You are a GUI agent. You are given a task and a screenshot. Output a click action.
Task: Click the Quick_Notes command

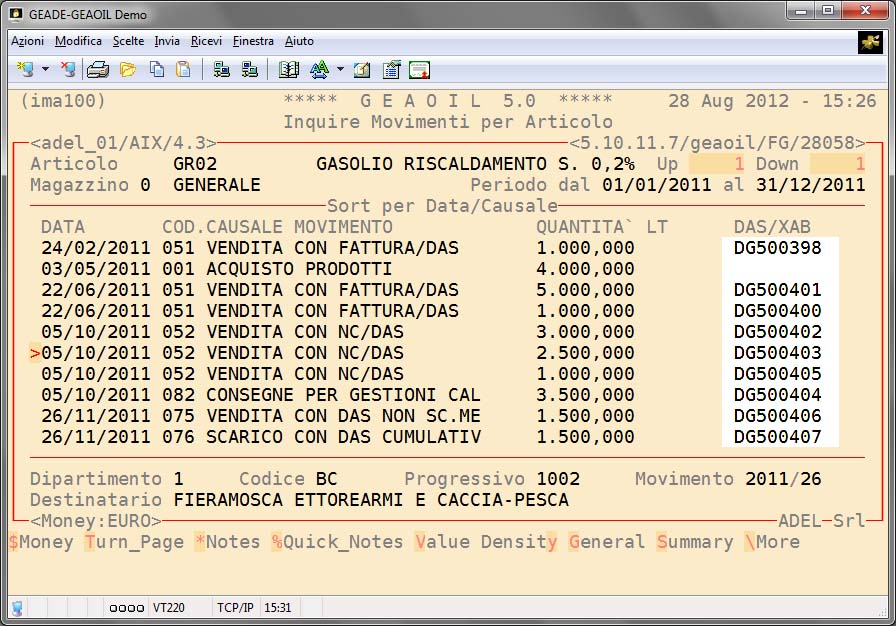[337, 541]
